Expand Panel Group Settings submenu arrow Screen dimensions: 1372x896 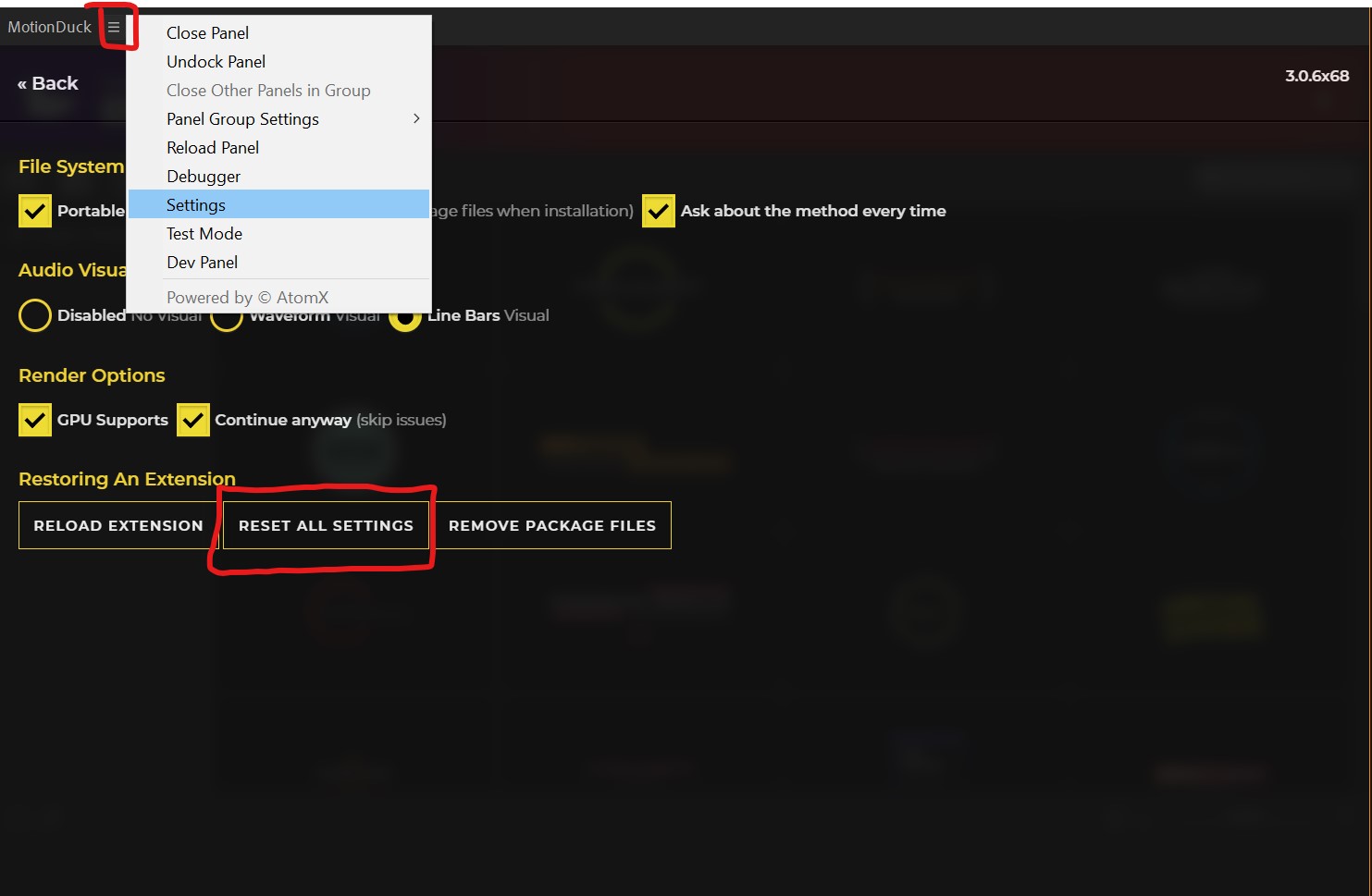[416, 118]
